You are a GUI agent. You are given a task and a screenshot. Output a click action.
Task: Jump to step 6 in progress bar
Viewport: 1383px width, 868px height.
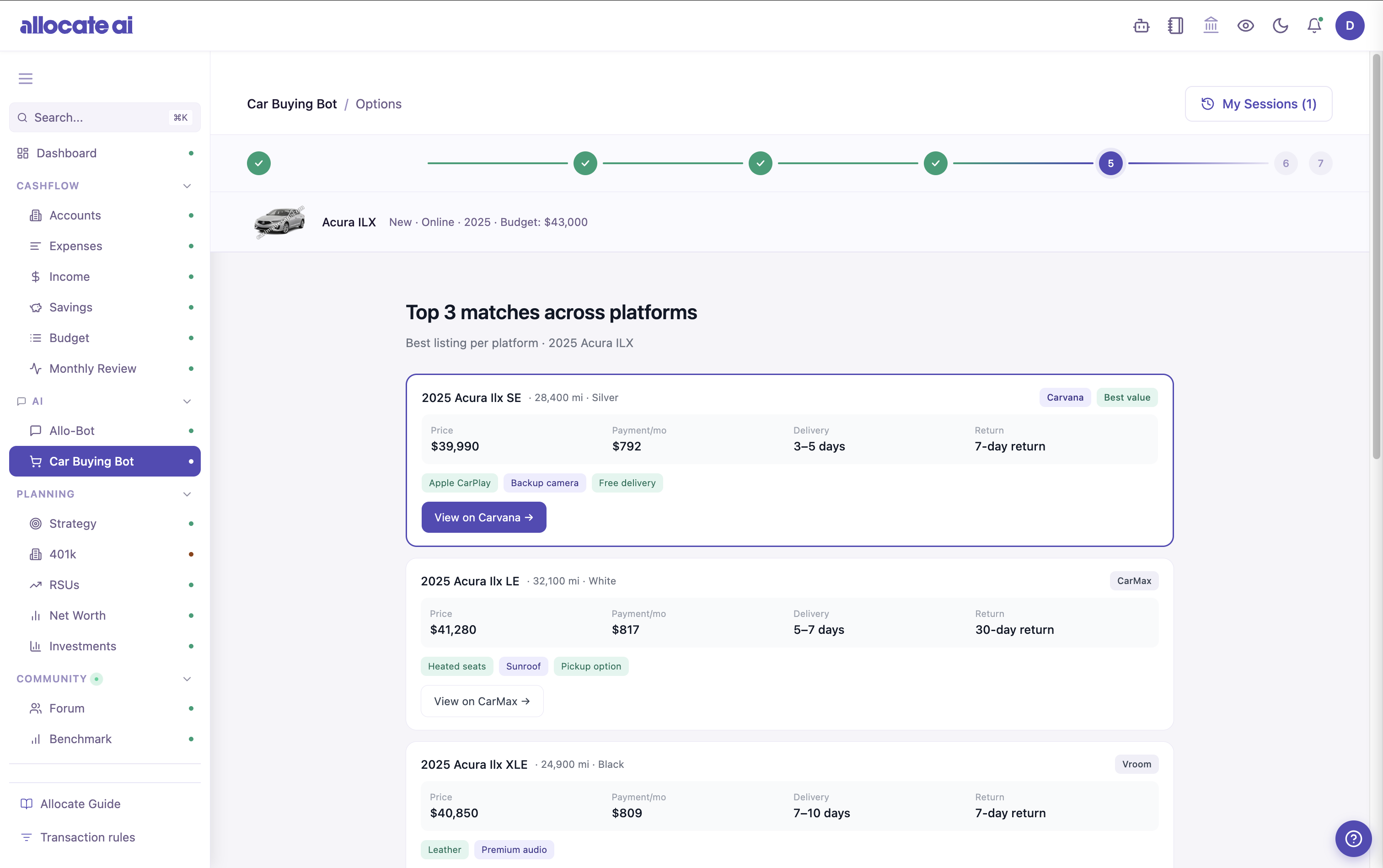pyautogui.click(x=1286, y=164)
